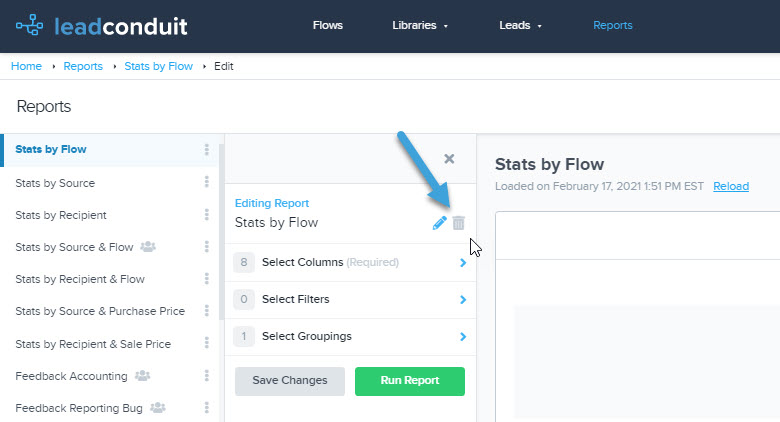The width and height of the screenshot is (780, 422).
Task: Expand the Select Columns section
Action: [350, 263]
